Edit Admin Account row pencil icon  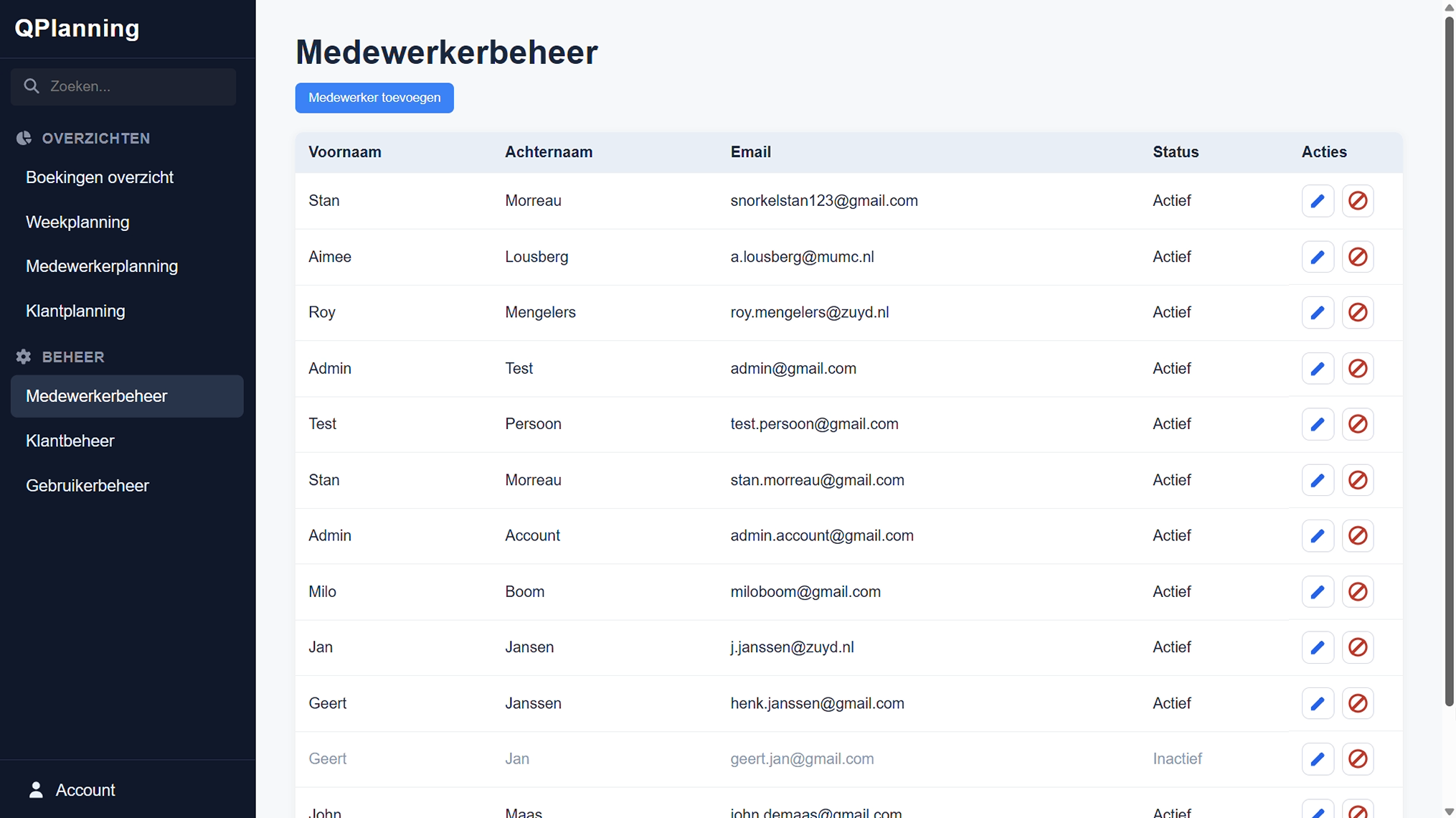click(x=1318, y=536)
